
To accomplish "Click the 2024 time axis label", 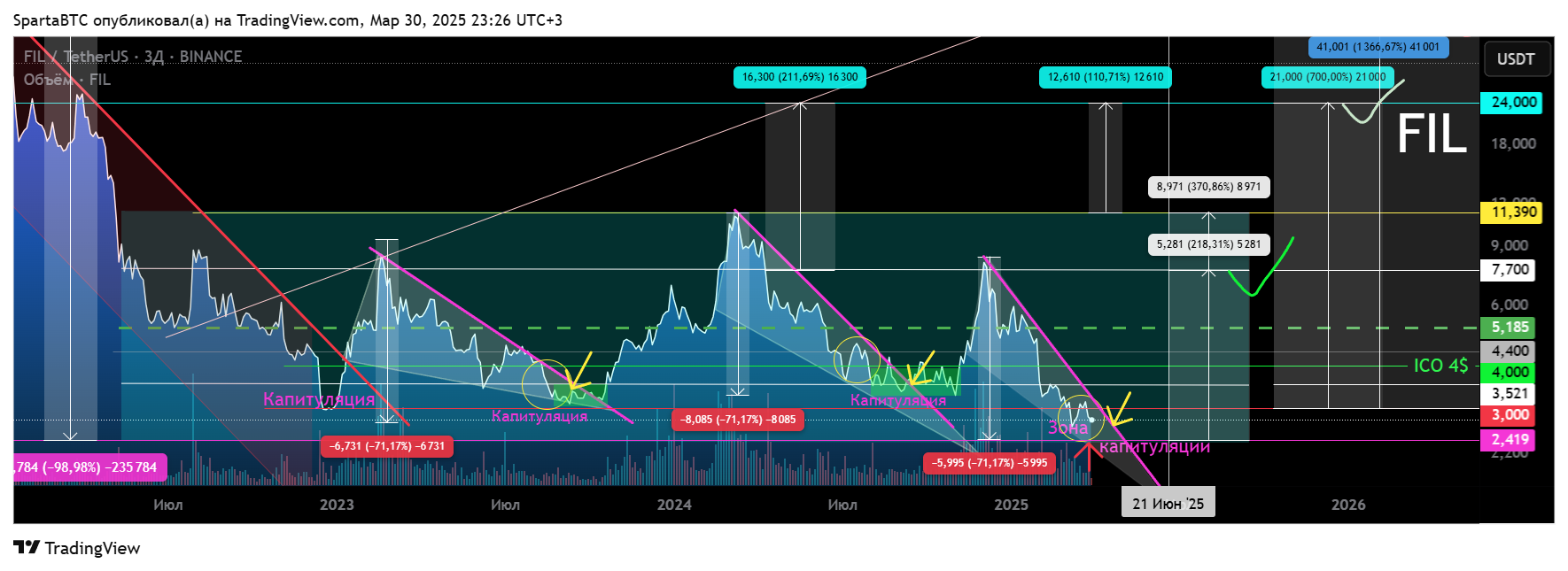I will pyautogui.click(x=674, y=505).
